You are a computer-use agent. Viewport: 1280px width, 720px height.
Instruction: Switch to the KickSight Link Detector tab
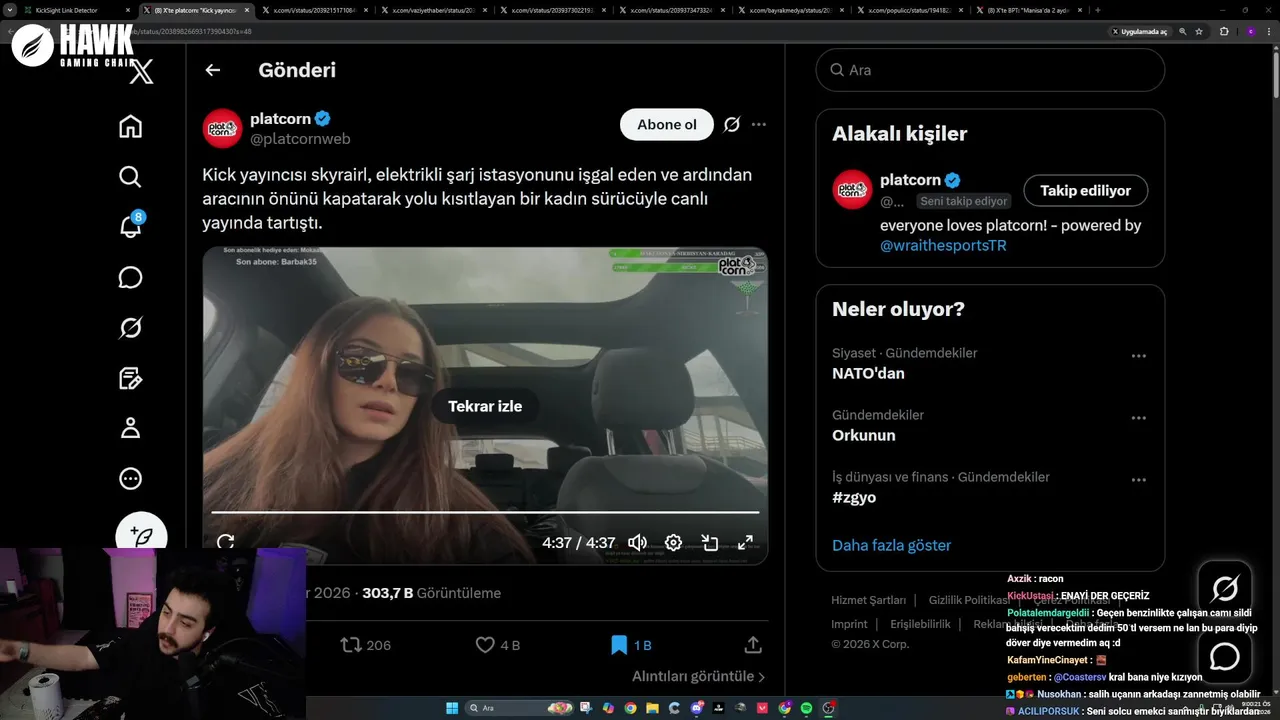75,10
